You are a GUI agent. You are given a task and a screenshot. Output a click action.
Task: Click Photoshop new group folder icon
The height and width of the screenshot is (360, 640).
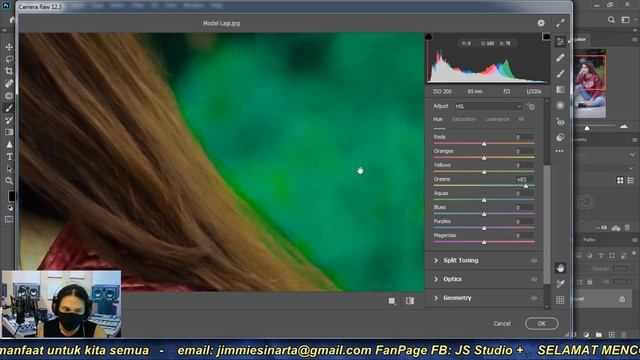[598, 335]
